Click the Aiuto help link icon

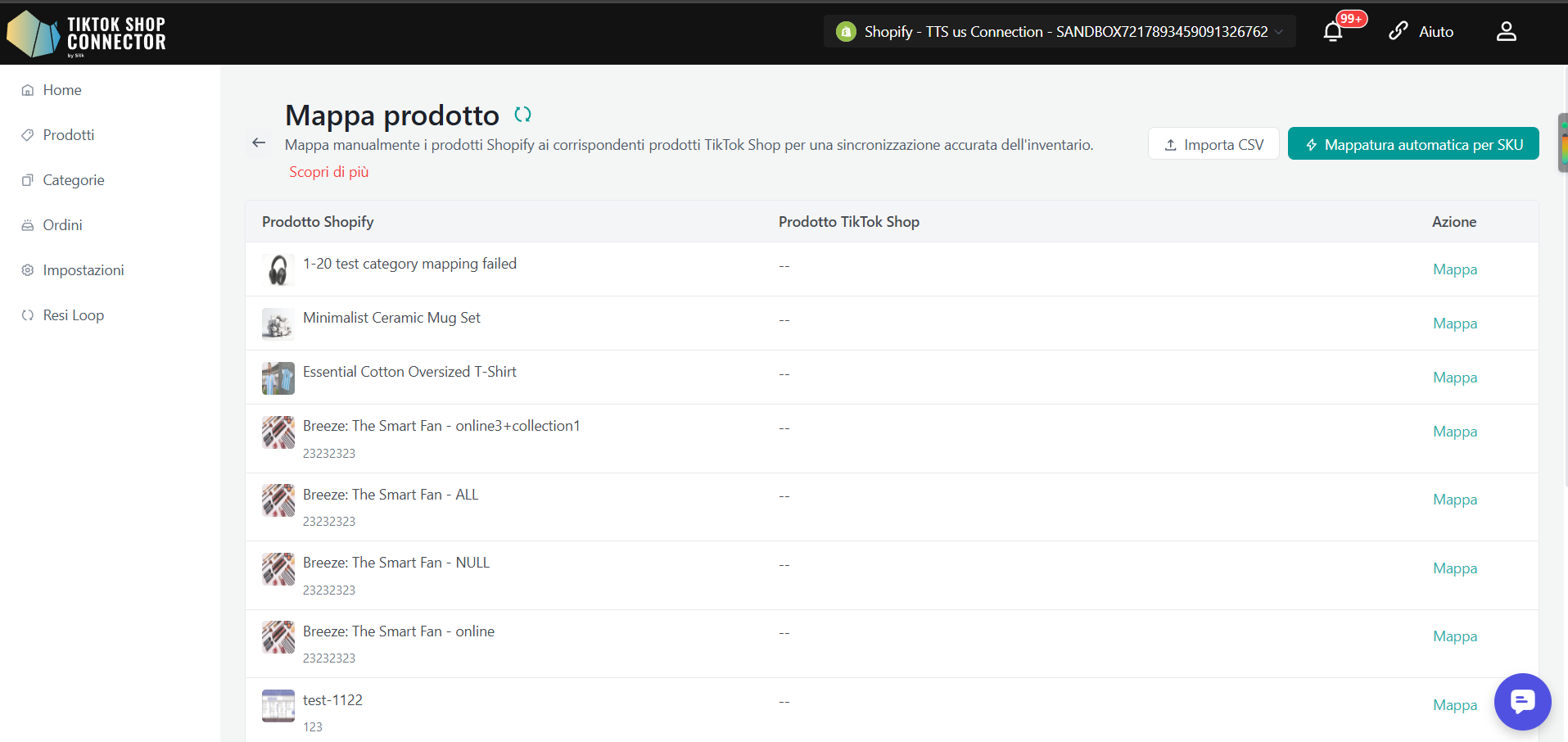point(1399,31)
